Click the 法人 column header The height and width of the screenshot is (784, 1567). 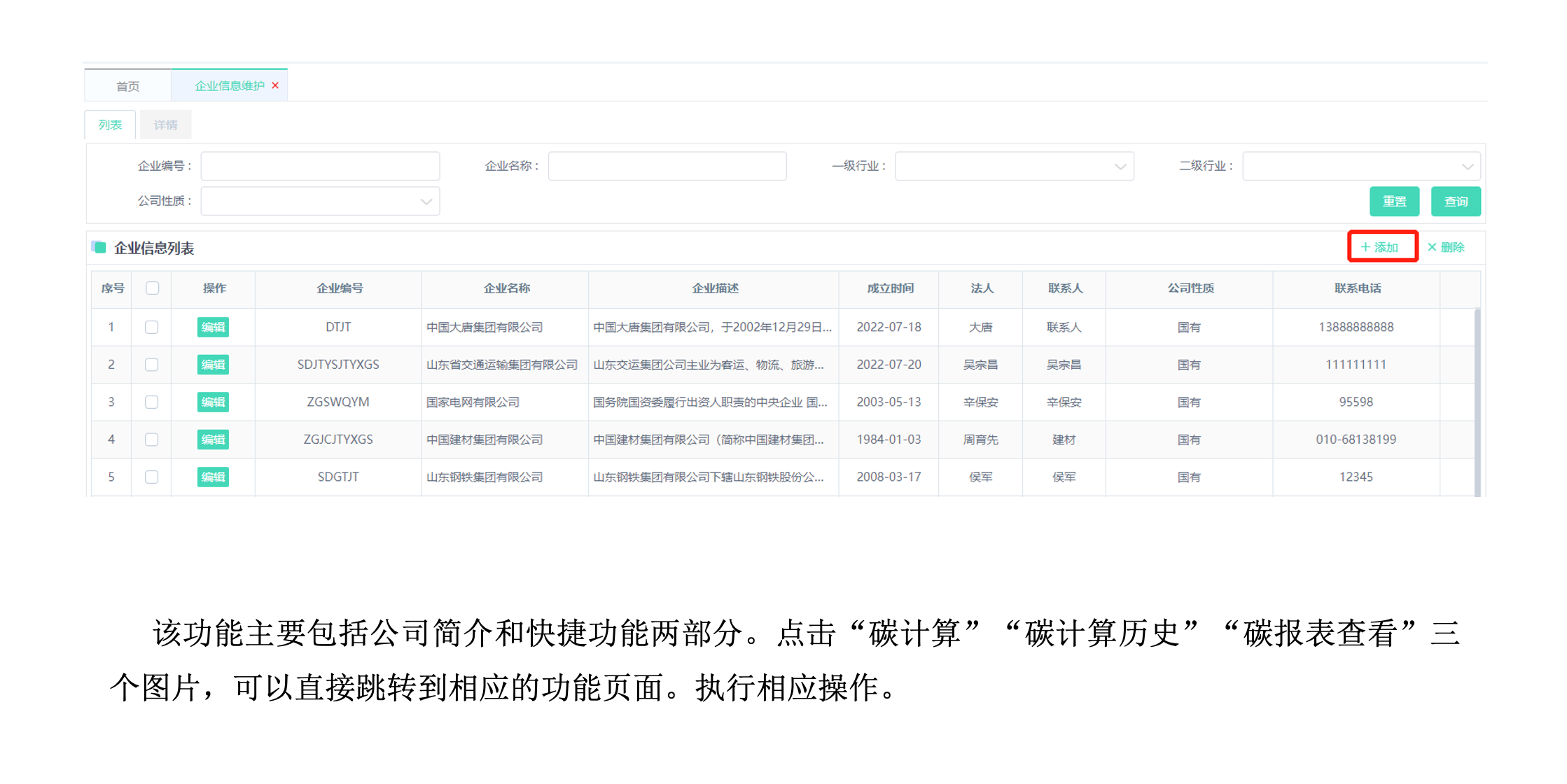click(x=981, y=288)
